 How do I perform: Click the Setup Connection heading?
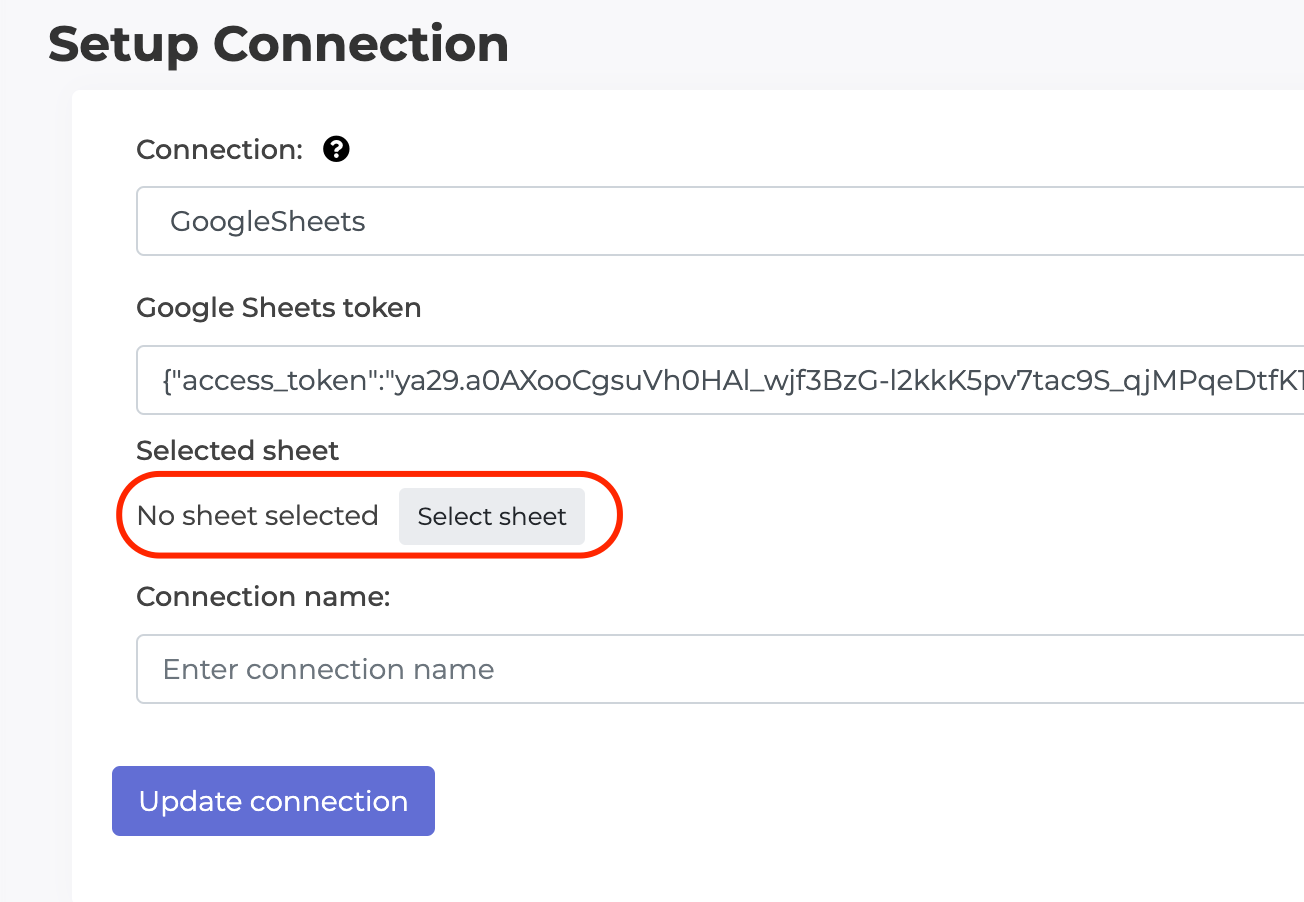coord(278,44)
